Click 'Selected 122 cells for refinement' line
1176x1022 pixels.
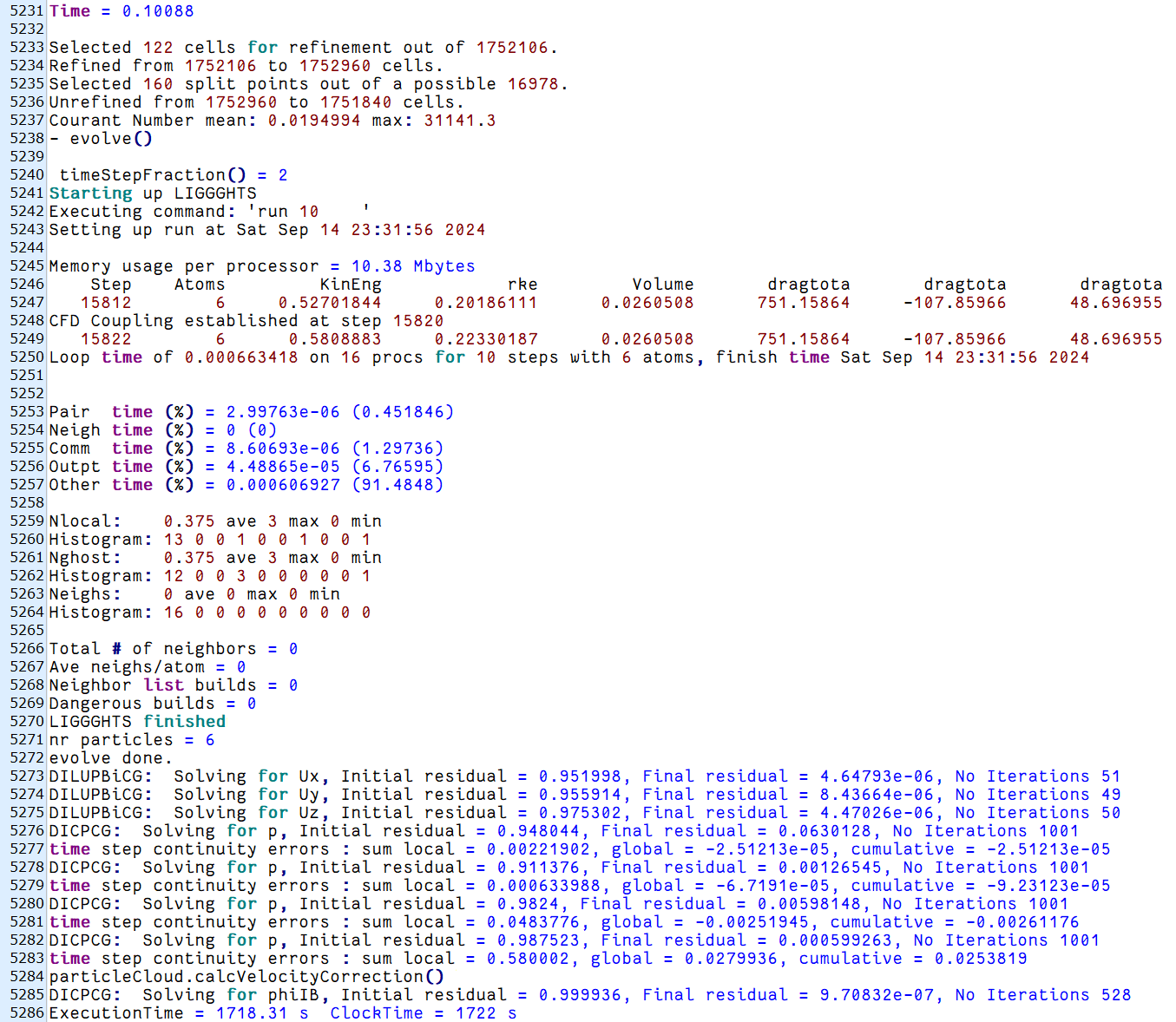(x=303, y=48)
